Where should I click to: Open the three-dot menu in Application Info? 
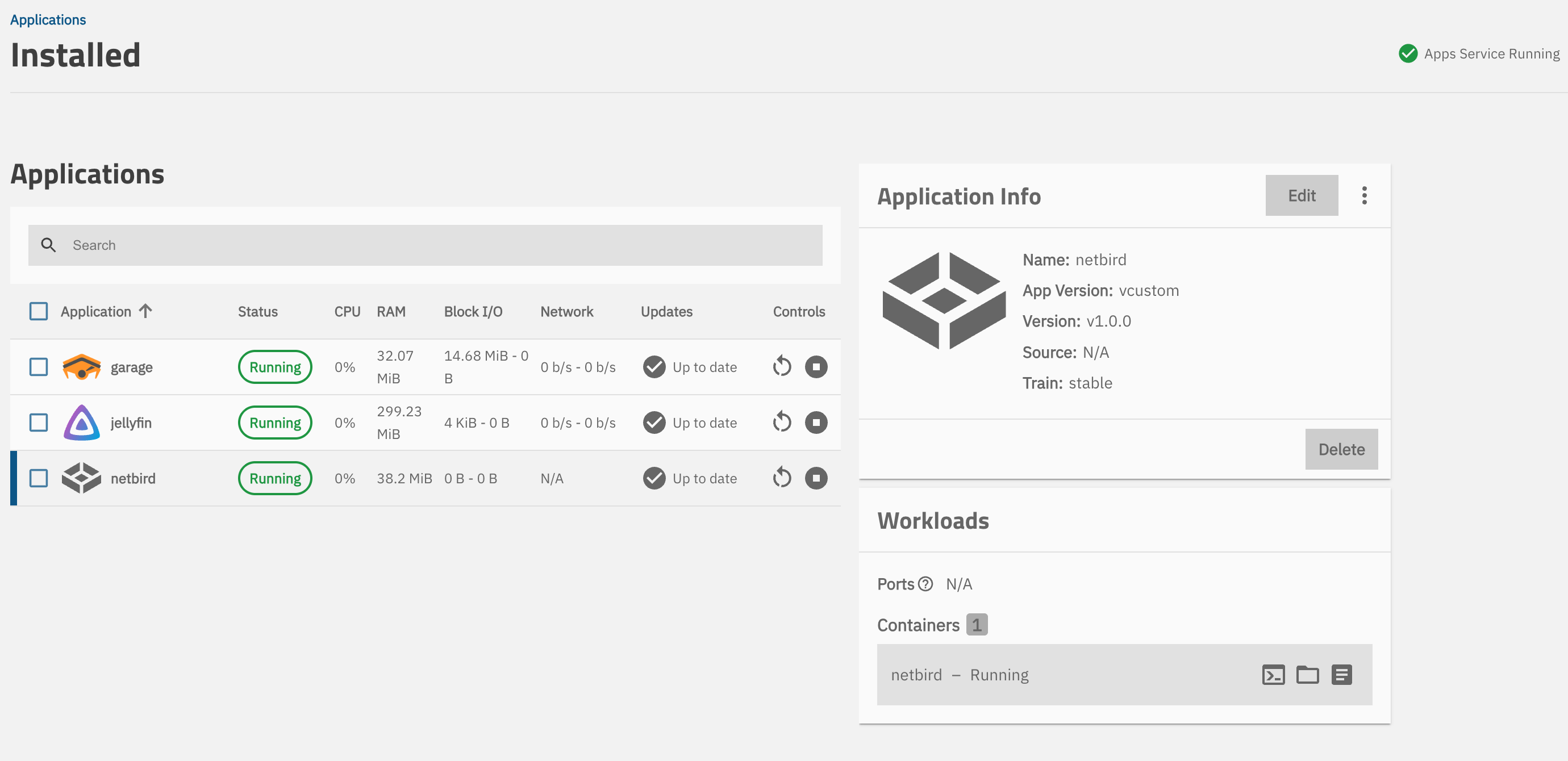(1364, 195)
